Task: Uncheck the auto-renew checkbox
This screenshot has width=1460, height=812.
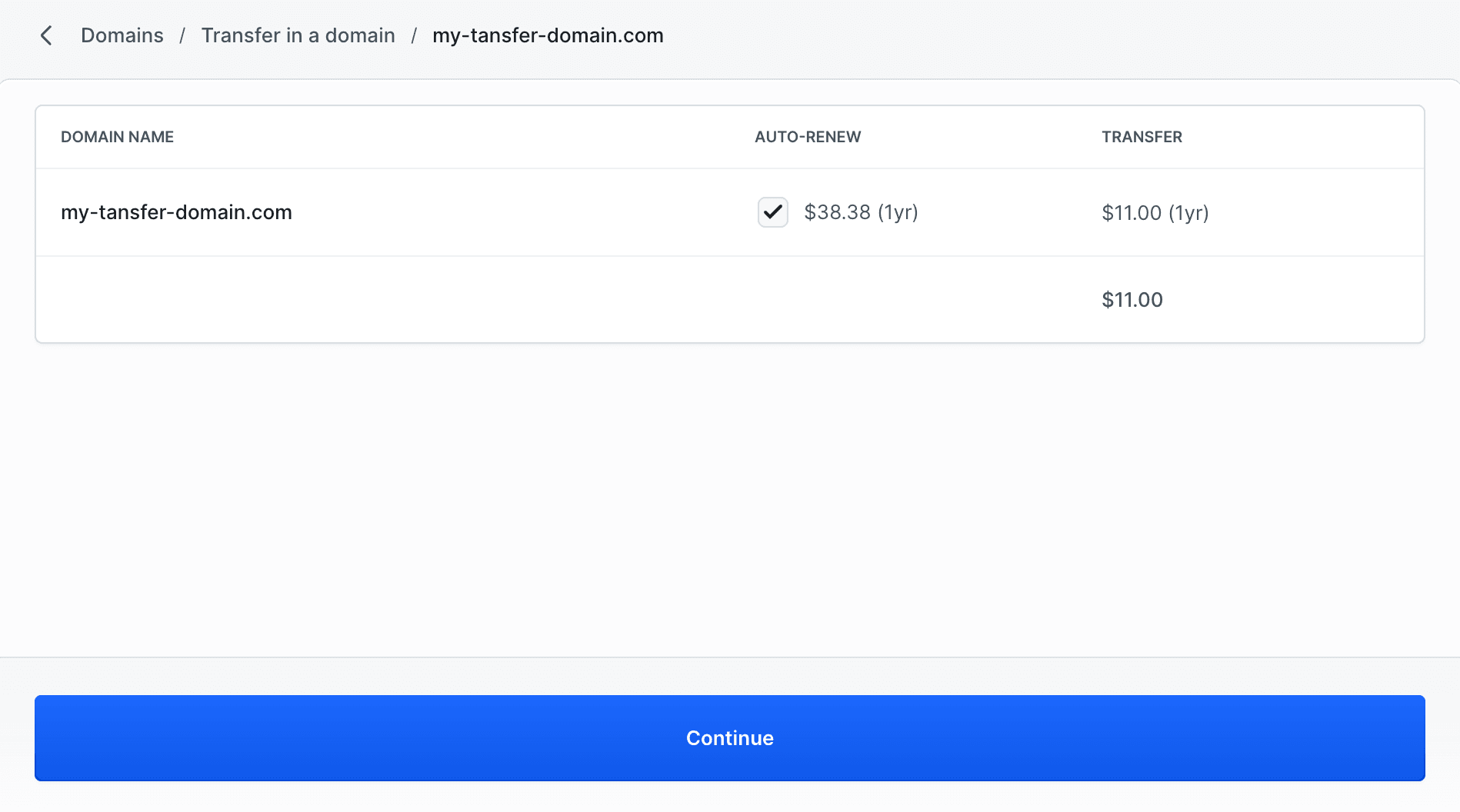Action: [x=772, y=212]
